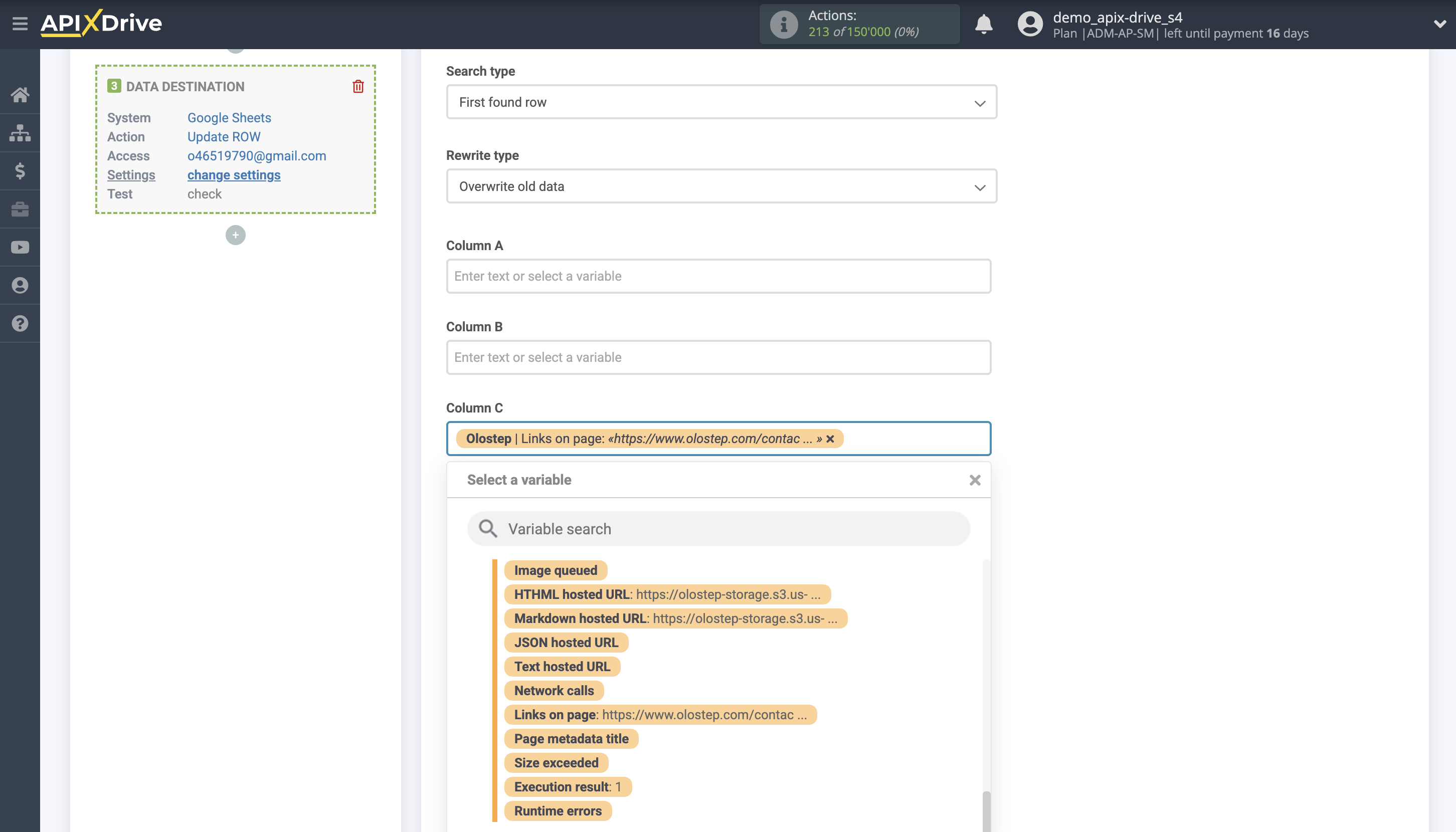The image size is (1456, 832).
Task: Open the notification bell
Action: pyautogui.click(x=984, y=24)
